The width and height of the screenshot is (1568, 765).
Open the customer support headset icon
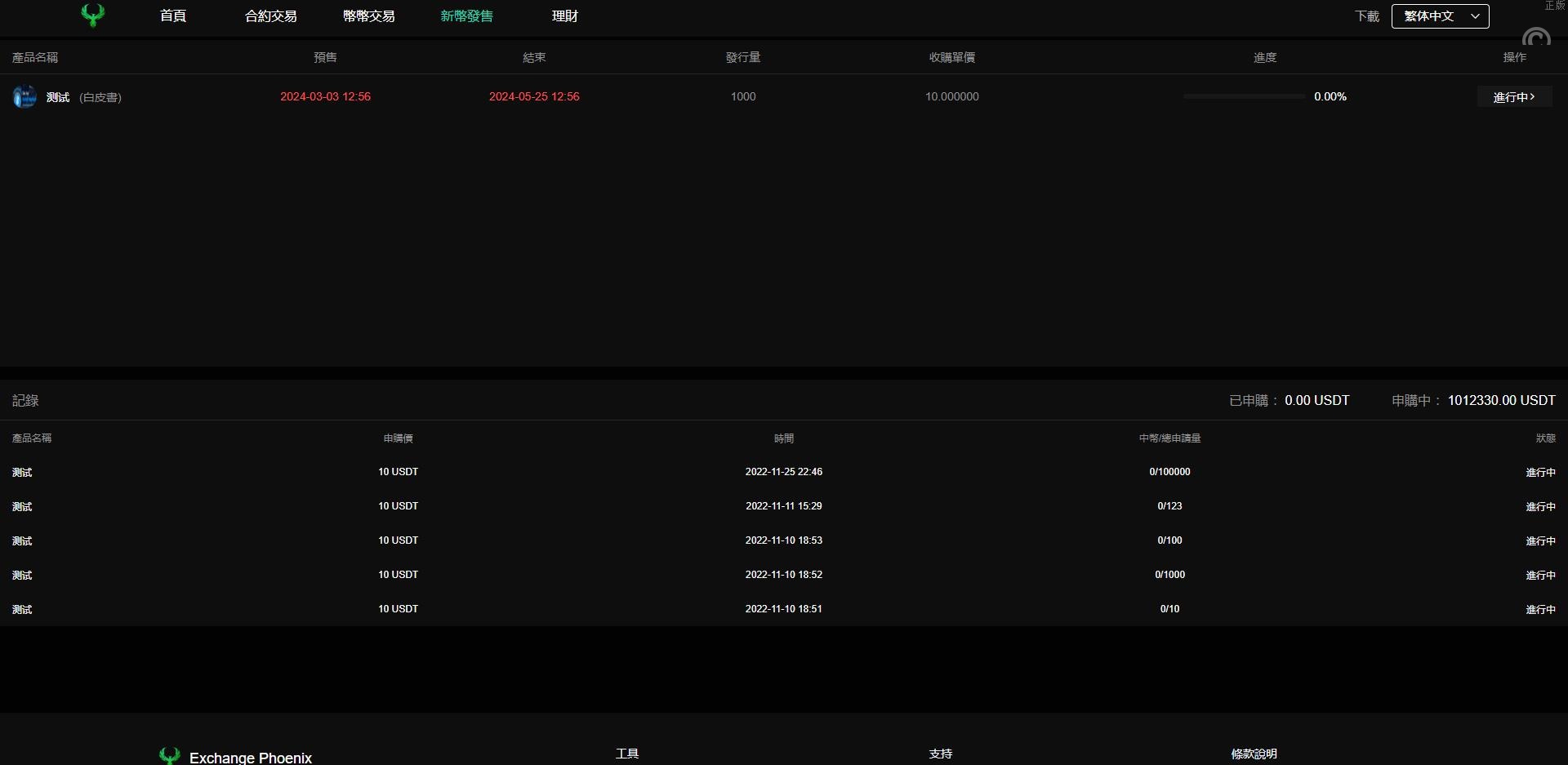[1535, 38]
